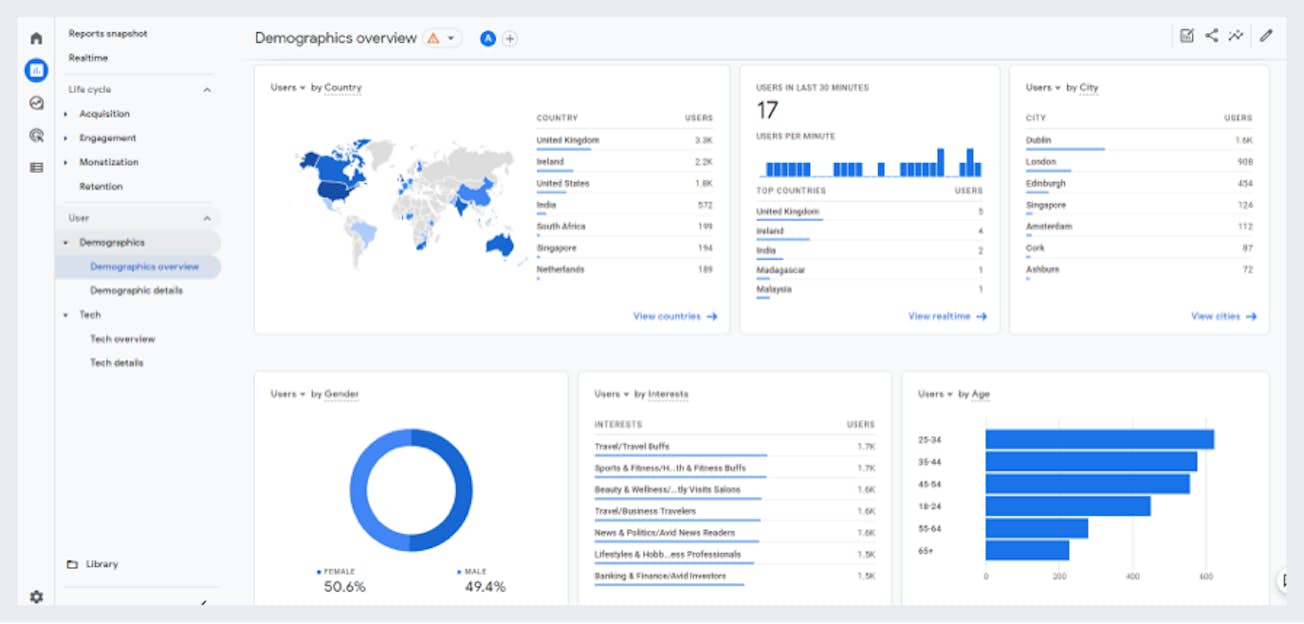Viewport: 1304px width, 624px height.
Task: Select the All Users comparison chip
Action: (488, 38)
